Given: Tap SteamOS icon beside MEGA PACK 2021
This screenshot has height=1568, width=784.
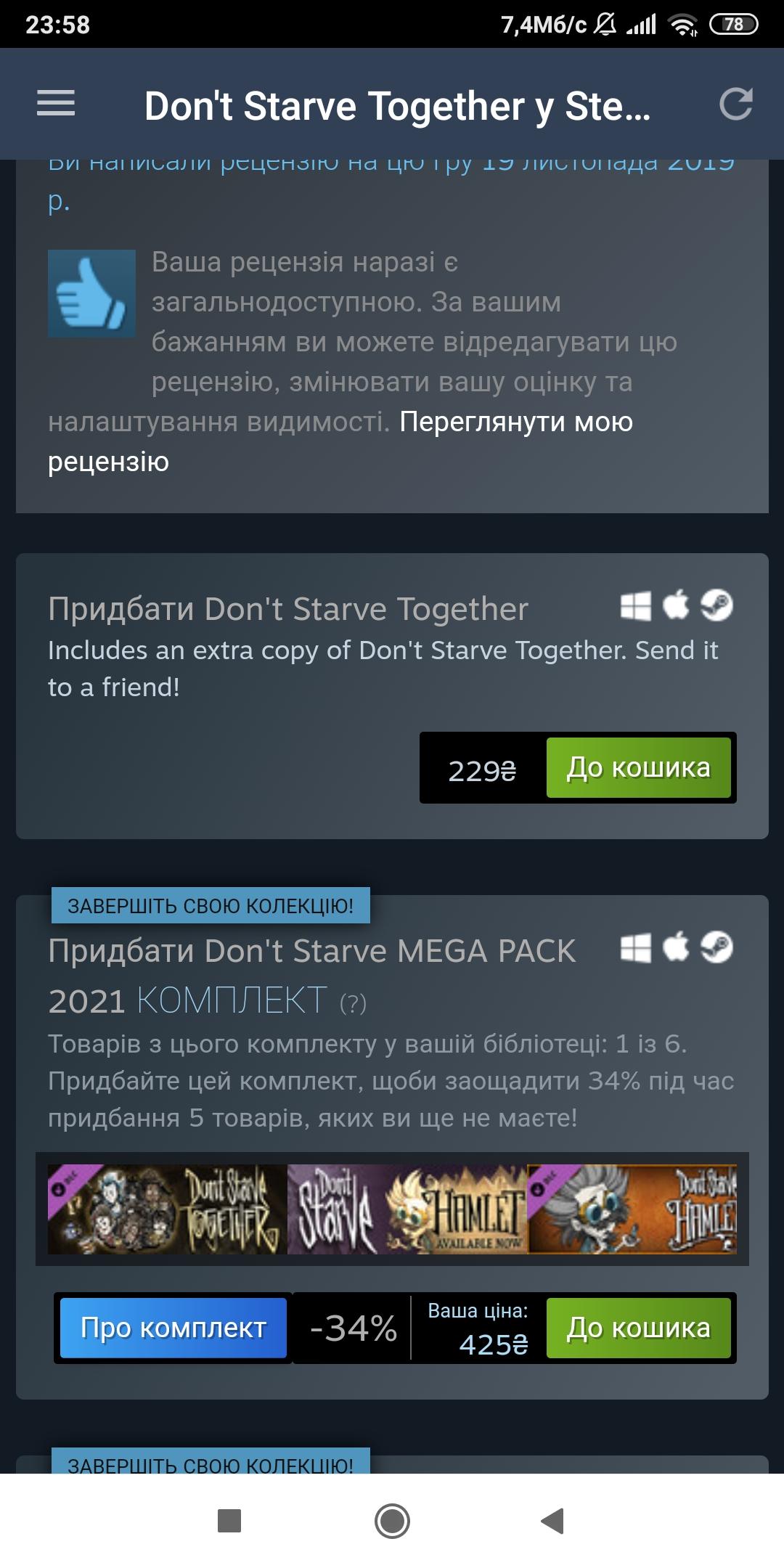Looking at the screenshot, I should point(716,947).
